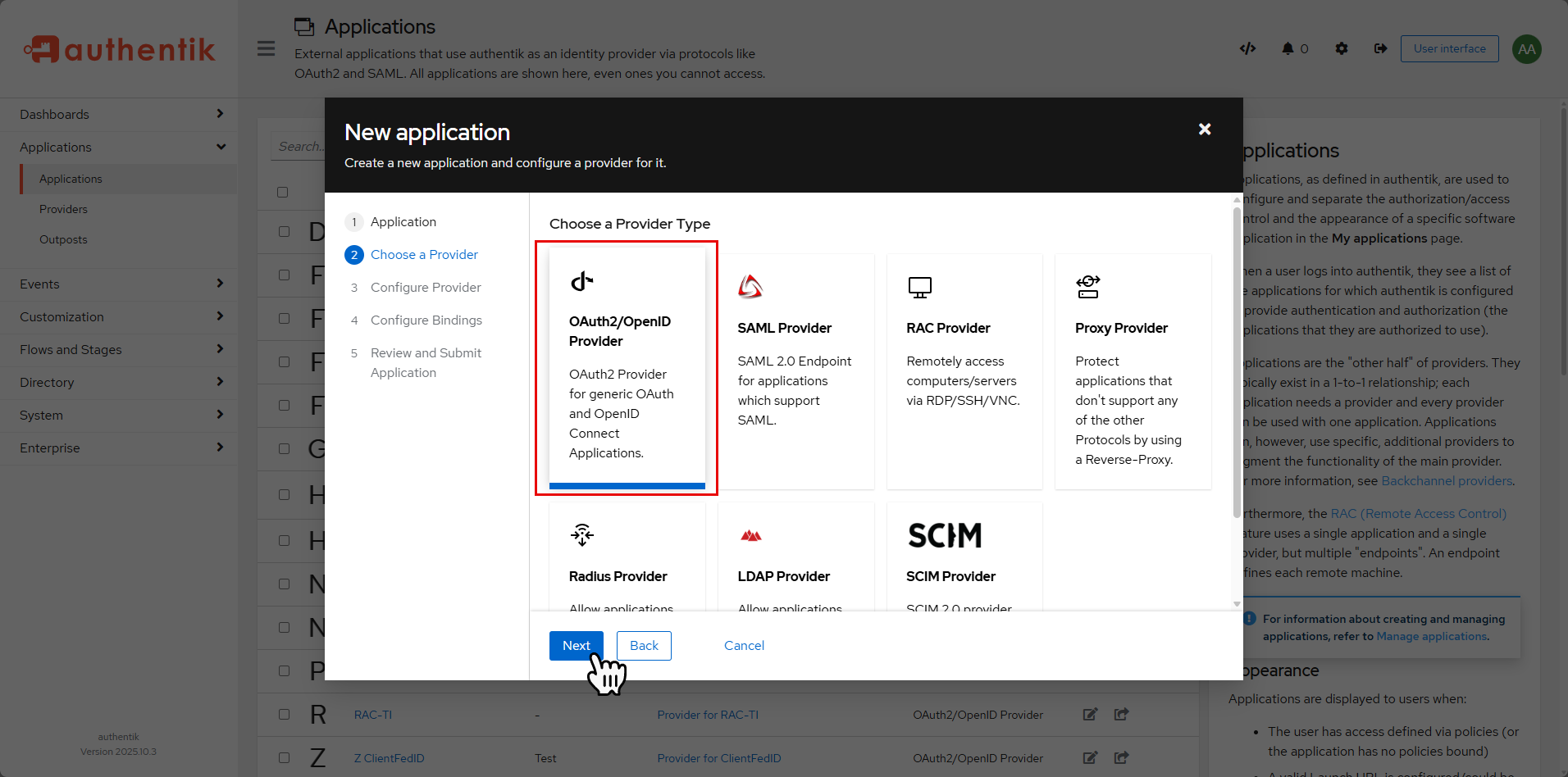This screenshot has width=1568, height=777.
Task: Open the notifications bell icon
Action: [x=1288, y=49]
